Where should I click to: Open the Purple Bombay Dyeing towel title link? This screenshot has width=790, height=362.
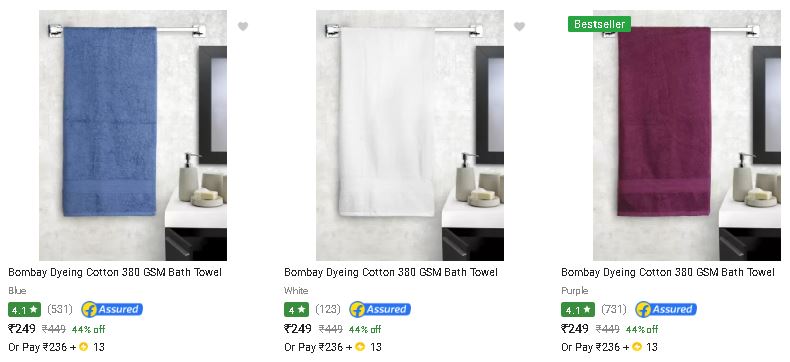click(x=668, y=272)
